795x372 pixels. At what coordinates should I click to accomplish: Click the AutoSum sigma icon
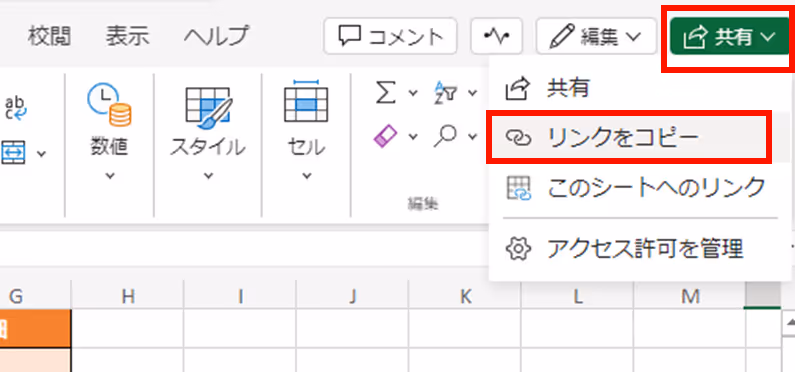point(385,92)
